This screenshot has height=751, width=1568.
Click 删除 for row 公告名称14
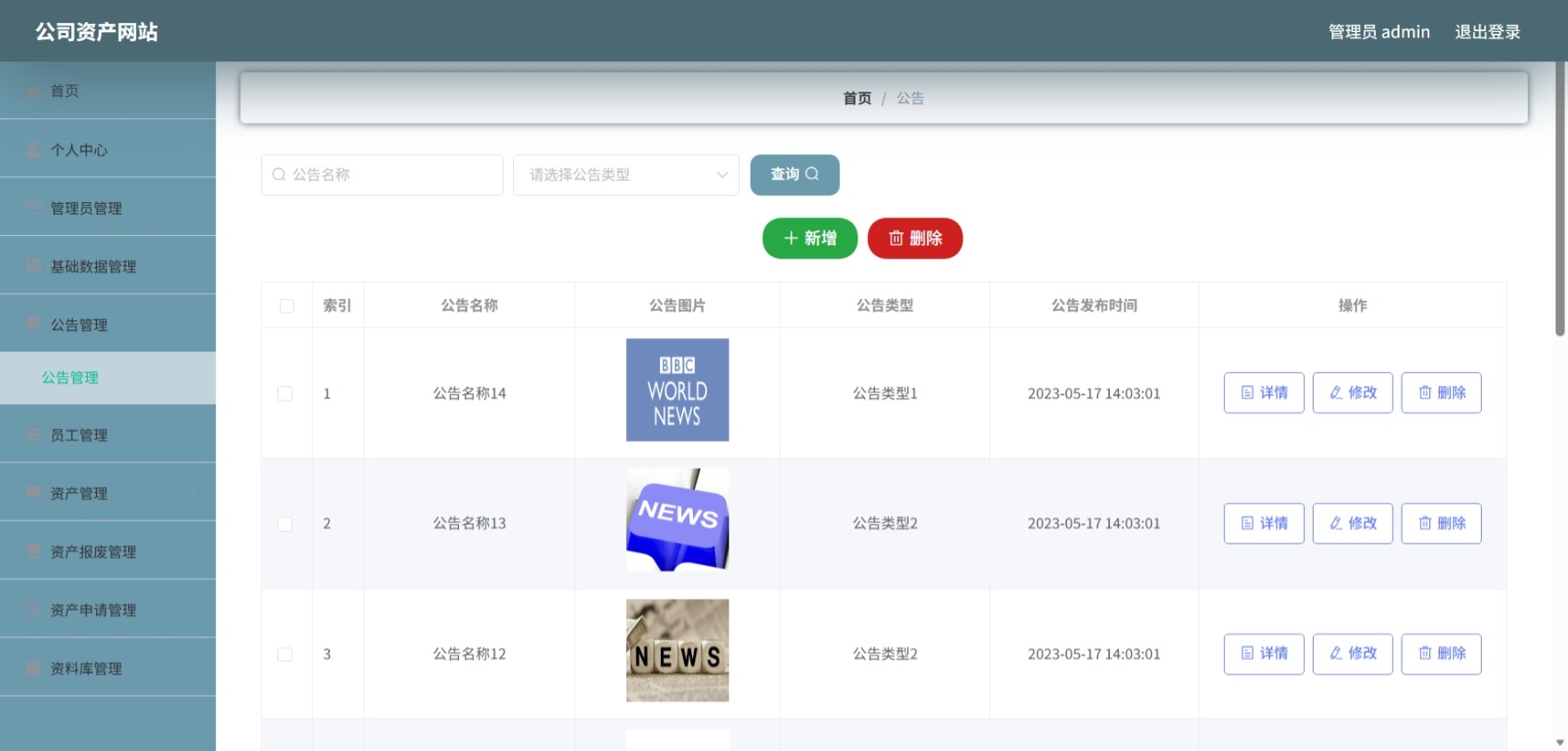pos(1442,392)
